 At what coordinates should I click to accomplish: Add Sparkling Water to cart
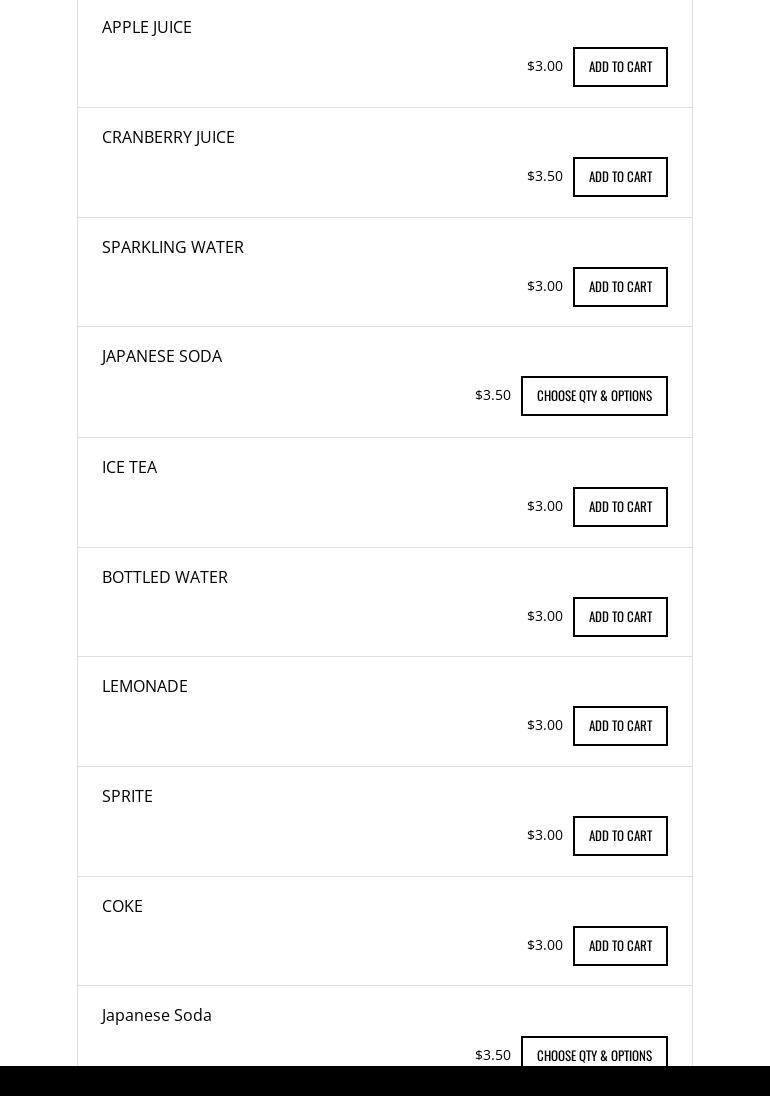(620, 287)
